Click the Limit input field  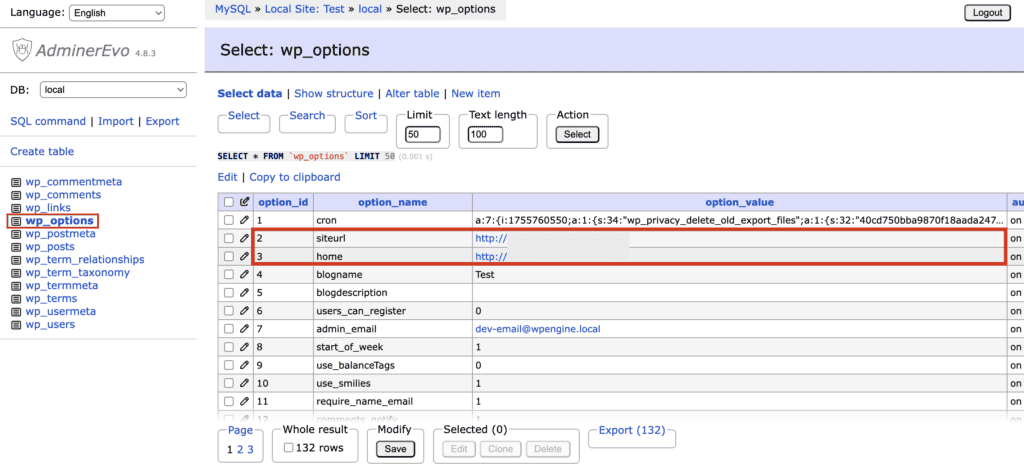tap(423, 134)
